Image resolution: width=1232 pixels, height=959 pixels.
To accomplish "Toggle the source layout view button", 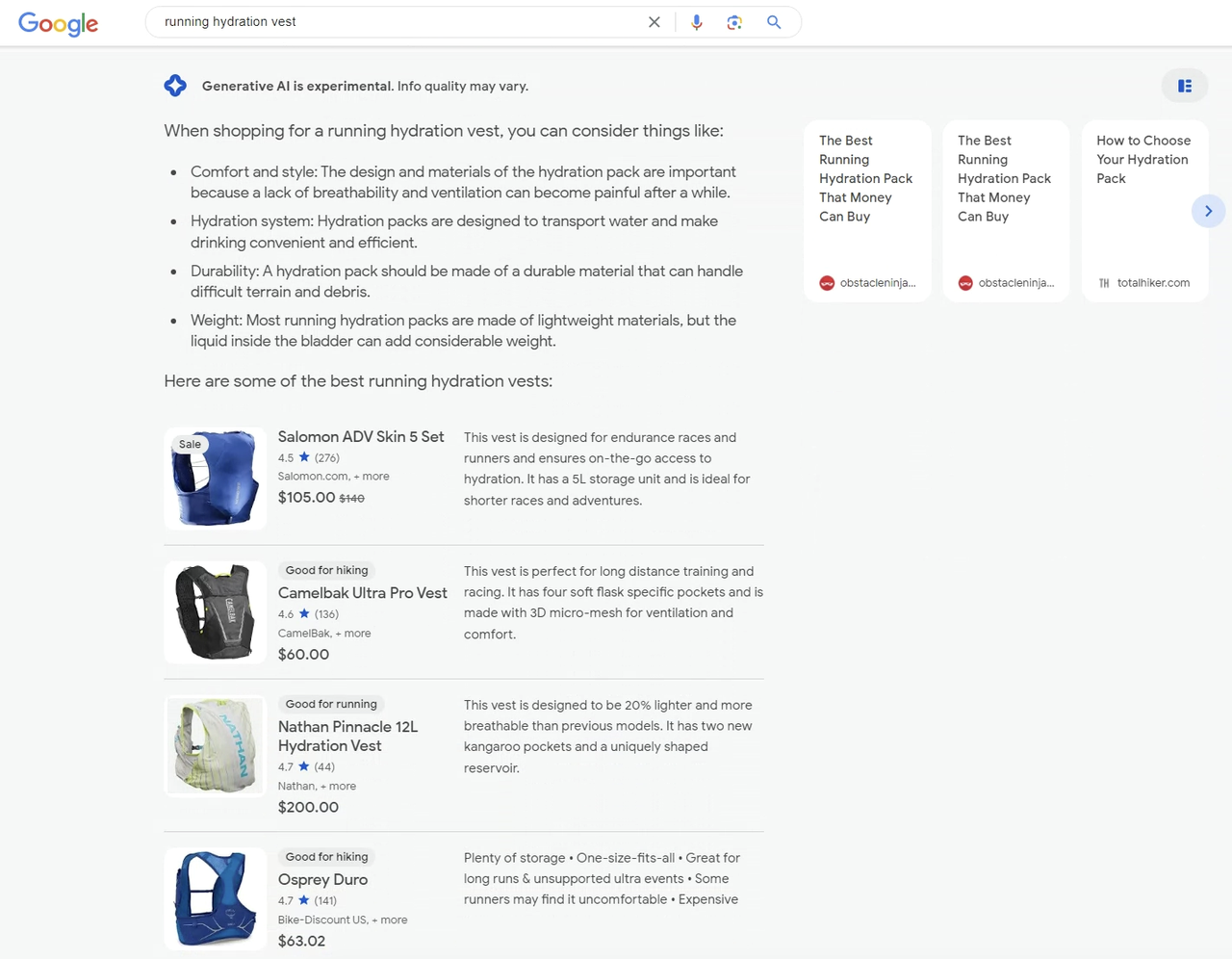I will tap(1185, 86).
